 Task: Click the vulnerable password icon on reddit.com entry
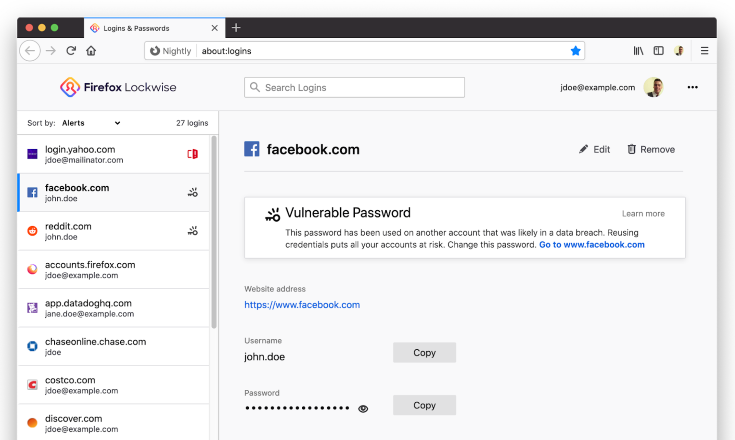coord(193,231)
